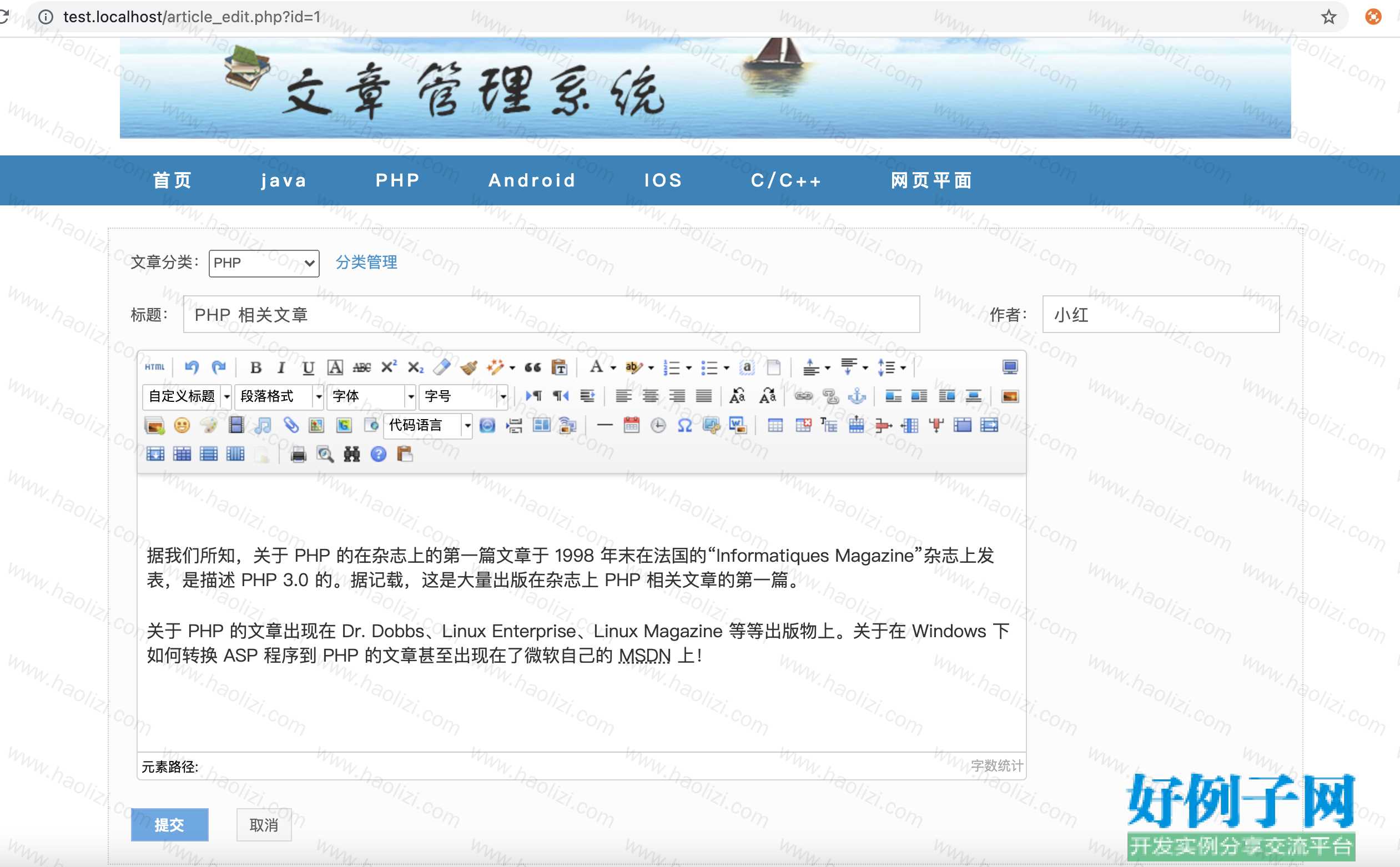
Task: Insert hyperlink with chain icon
Action: click(x=803, y=396)
